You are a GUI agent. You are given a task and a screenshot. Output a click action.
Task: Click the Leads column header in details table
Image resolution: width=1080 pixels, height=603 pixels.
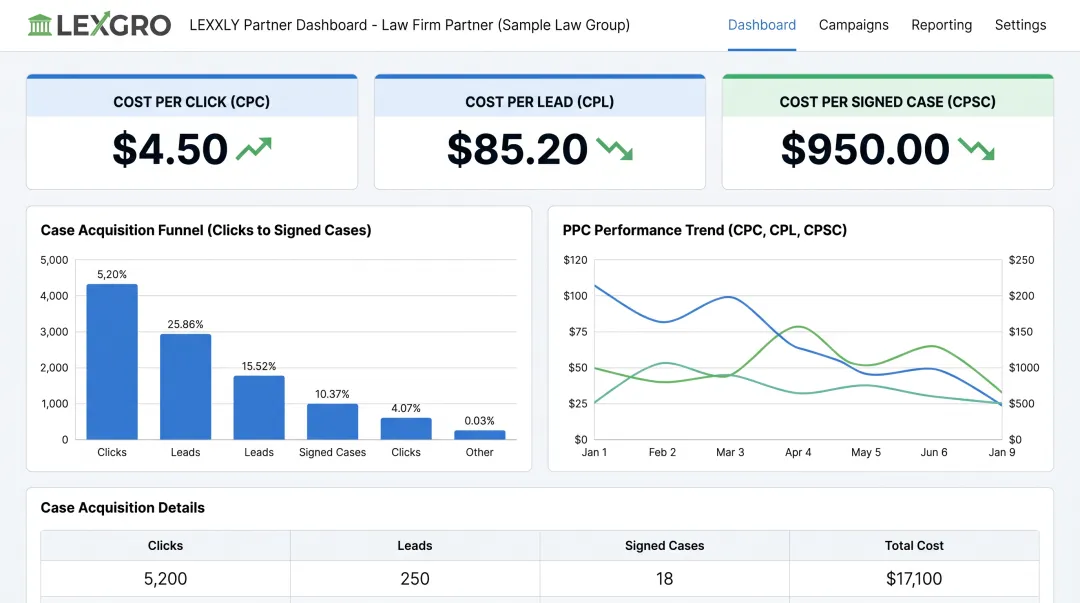pyautogui.click(x=415, y=546)
